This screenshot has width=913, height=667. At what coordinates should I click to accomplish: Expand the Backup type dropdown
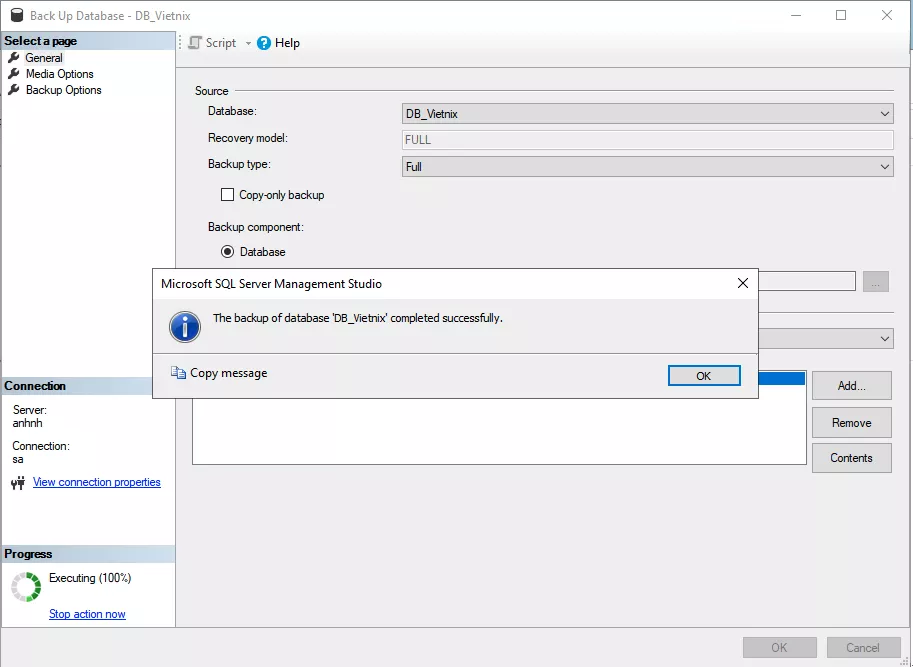[647, 167]
